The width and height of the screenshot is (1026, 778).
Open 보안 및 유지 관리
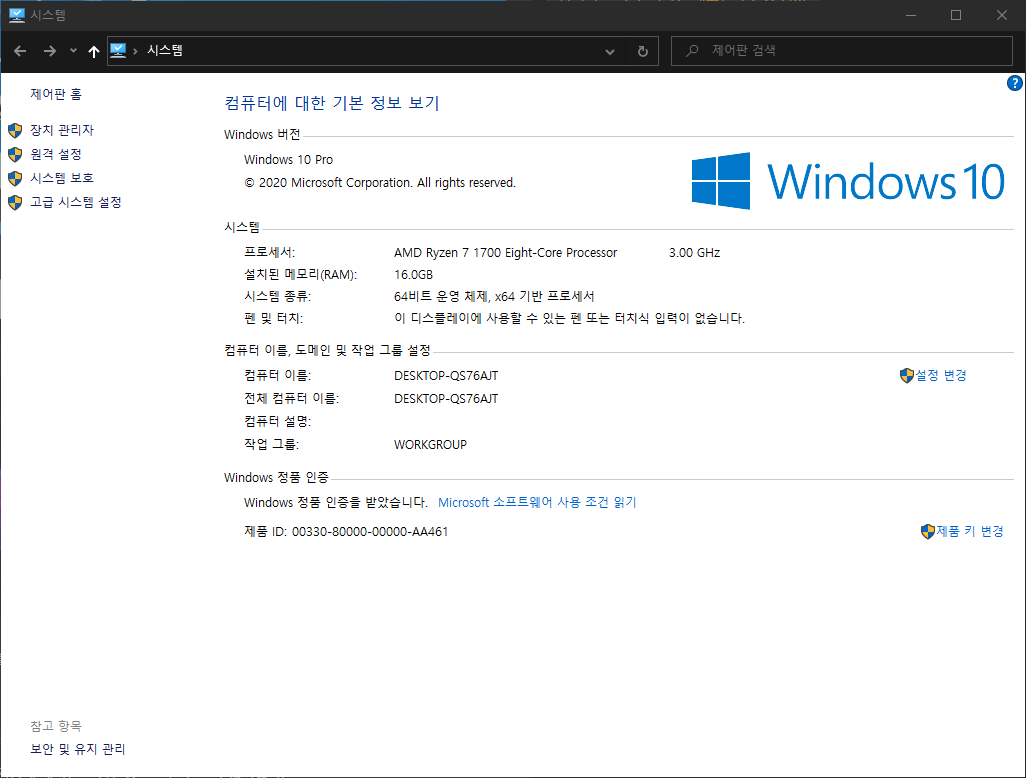(78, 749)
